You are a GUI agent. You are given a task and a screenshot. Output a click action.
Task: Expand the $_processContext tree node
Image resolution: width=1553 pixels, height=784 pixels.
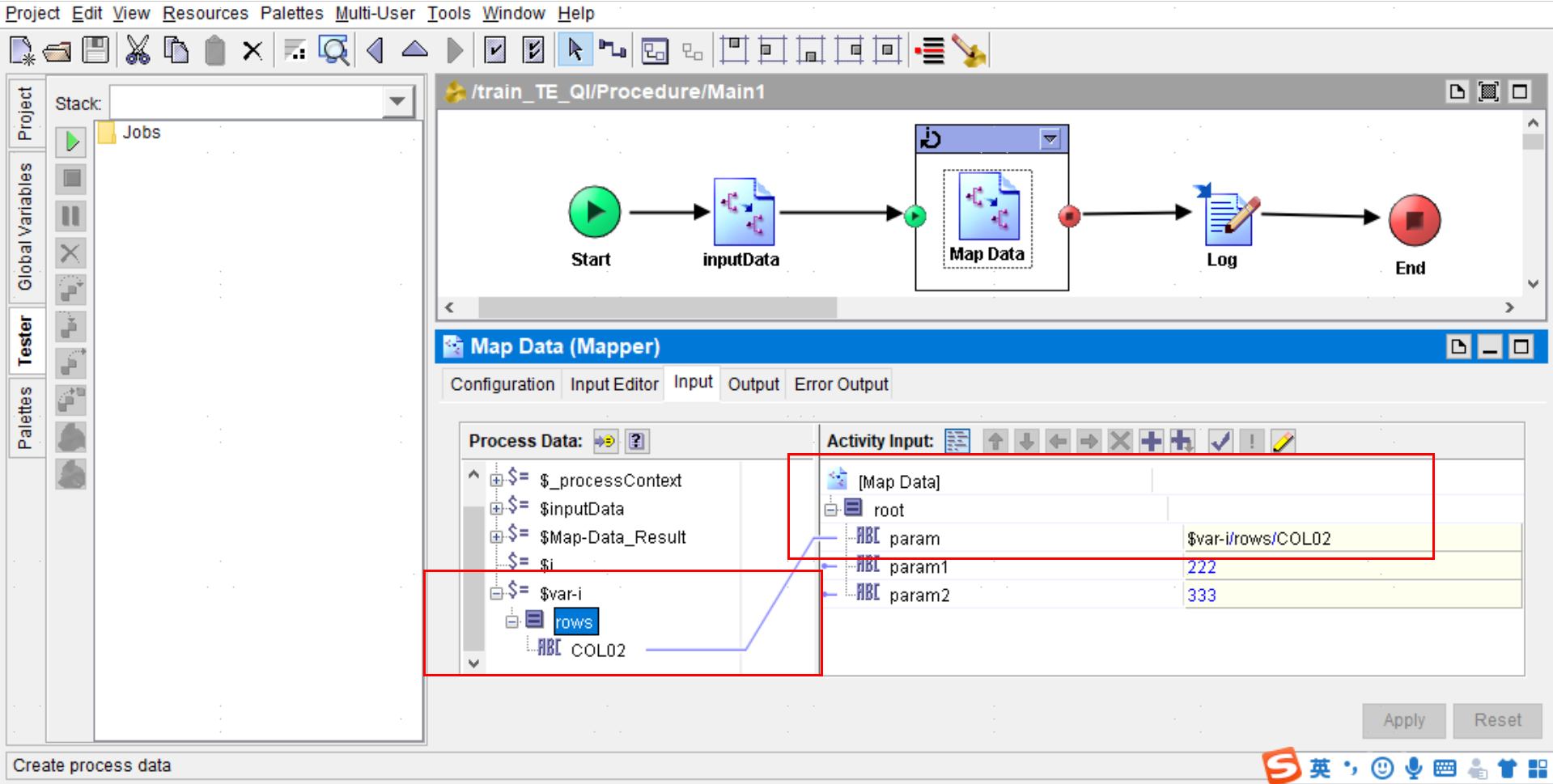point(496,480)
